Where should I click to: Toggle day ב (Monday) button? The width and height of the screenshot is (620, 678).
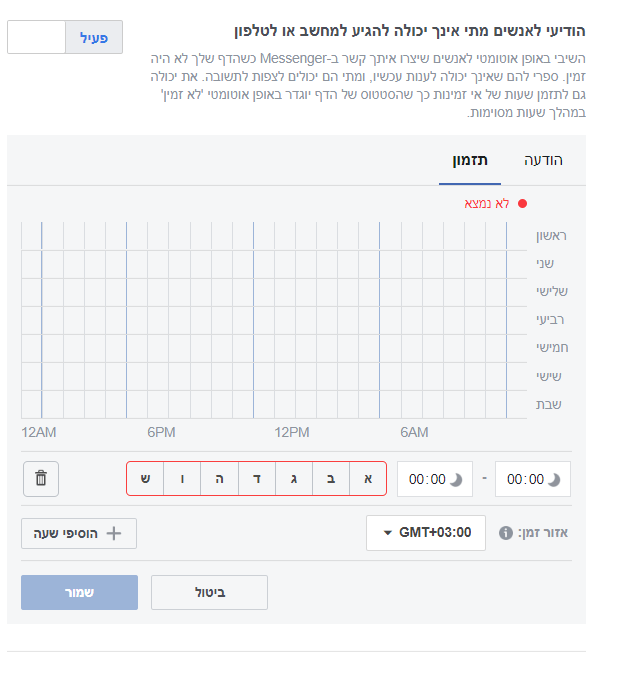331,479
